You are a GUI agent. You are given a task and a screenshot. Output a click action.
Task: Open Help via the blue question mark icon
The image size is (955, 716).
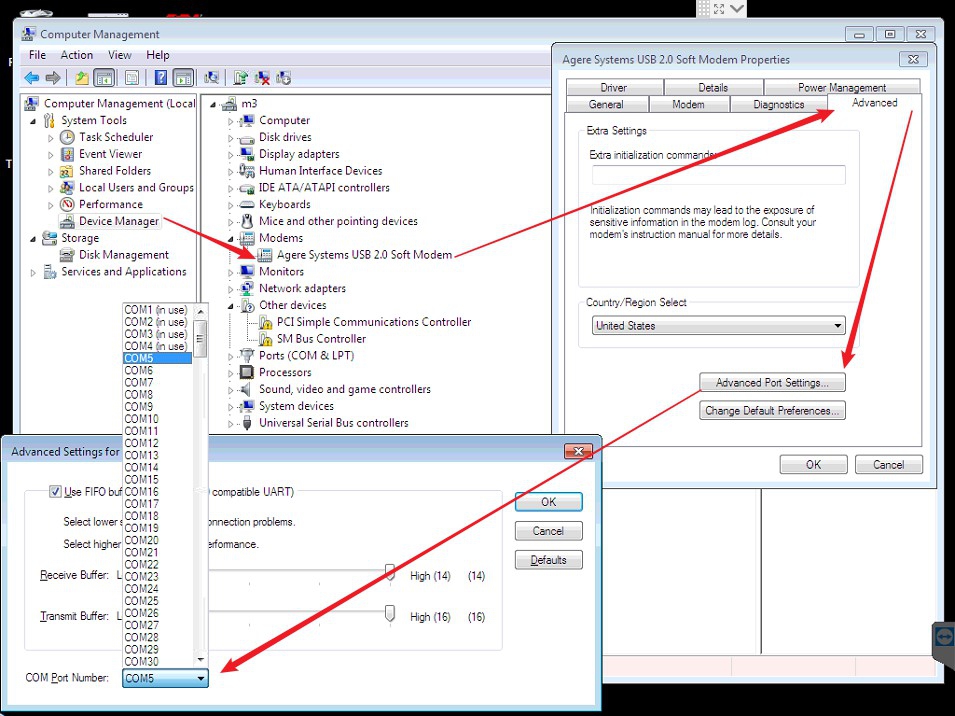coord(161,78)
